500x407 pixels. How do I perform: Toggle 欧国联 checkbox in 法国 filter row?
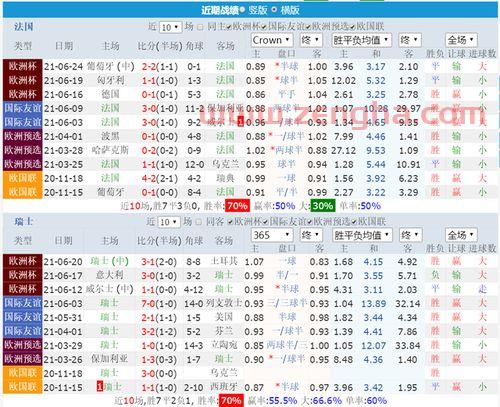353,27
